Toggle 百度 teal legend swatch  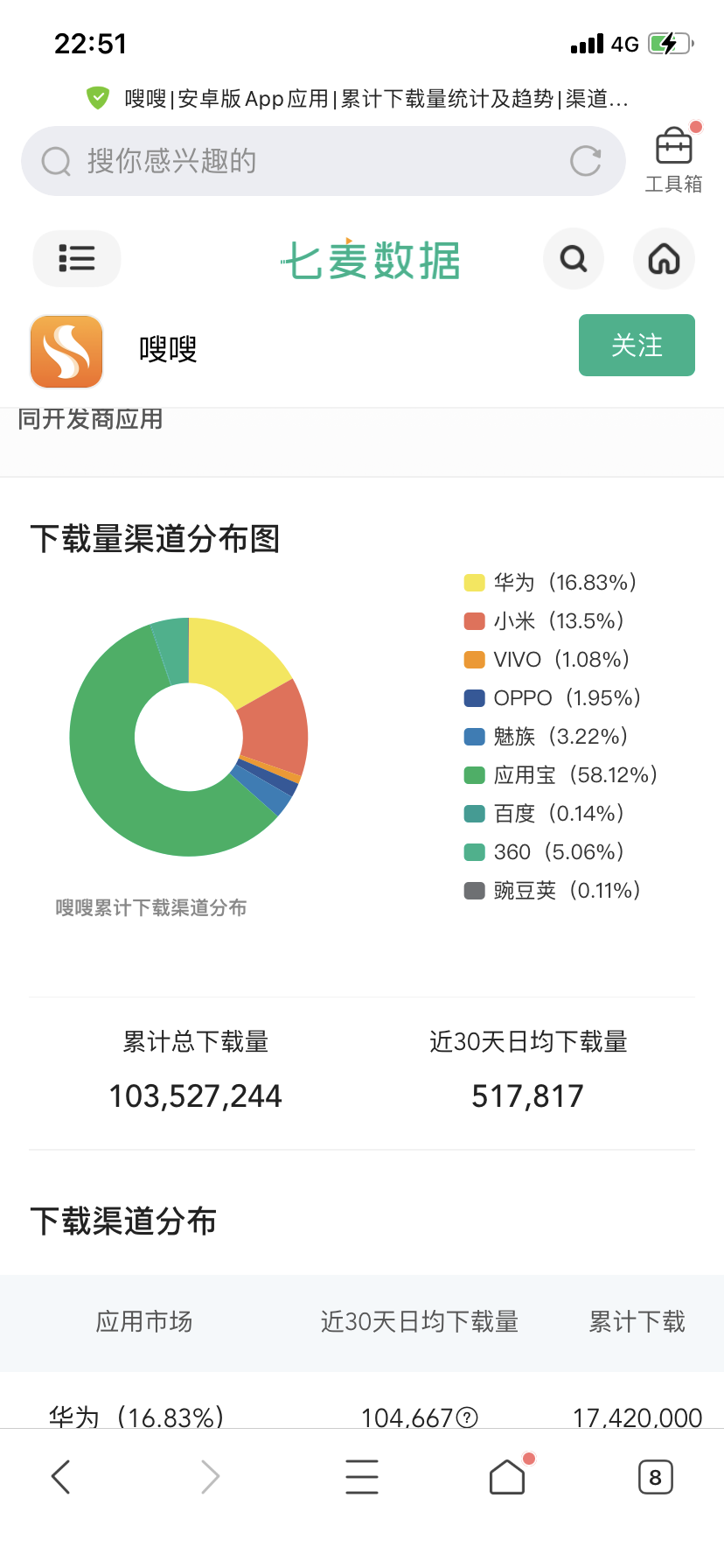click(474, 814)
